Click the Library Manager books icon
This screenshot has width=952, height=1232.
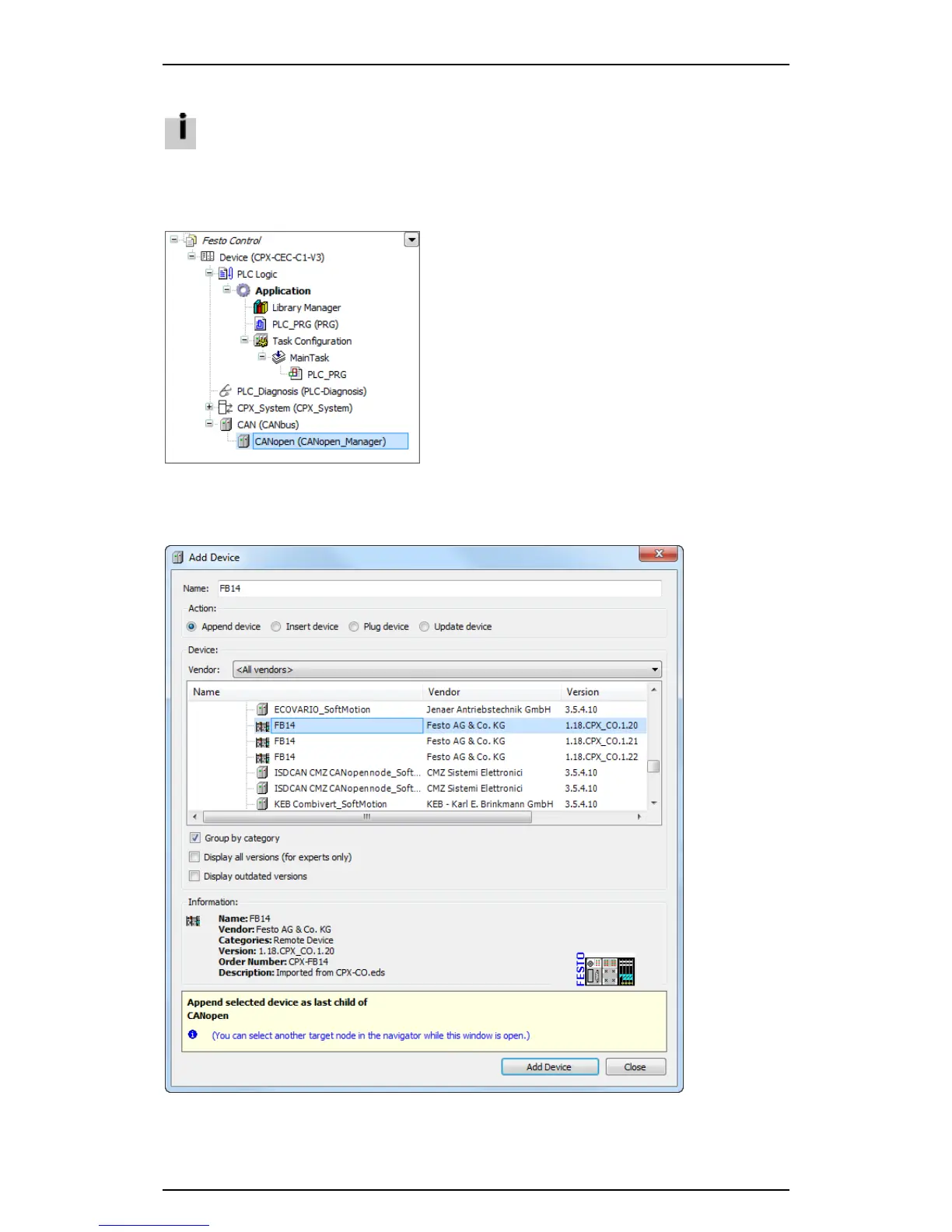point(261,307)
